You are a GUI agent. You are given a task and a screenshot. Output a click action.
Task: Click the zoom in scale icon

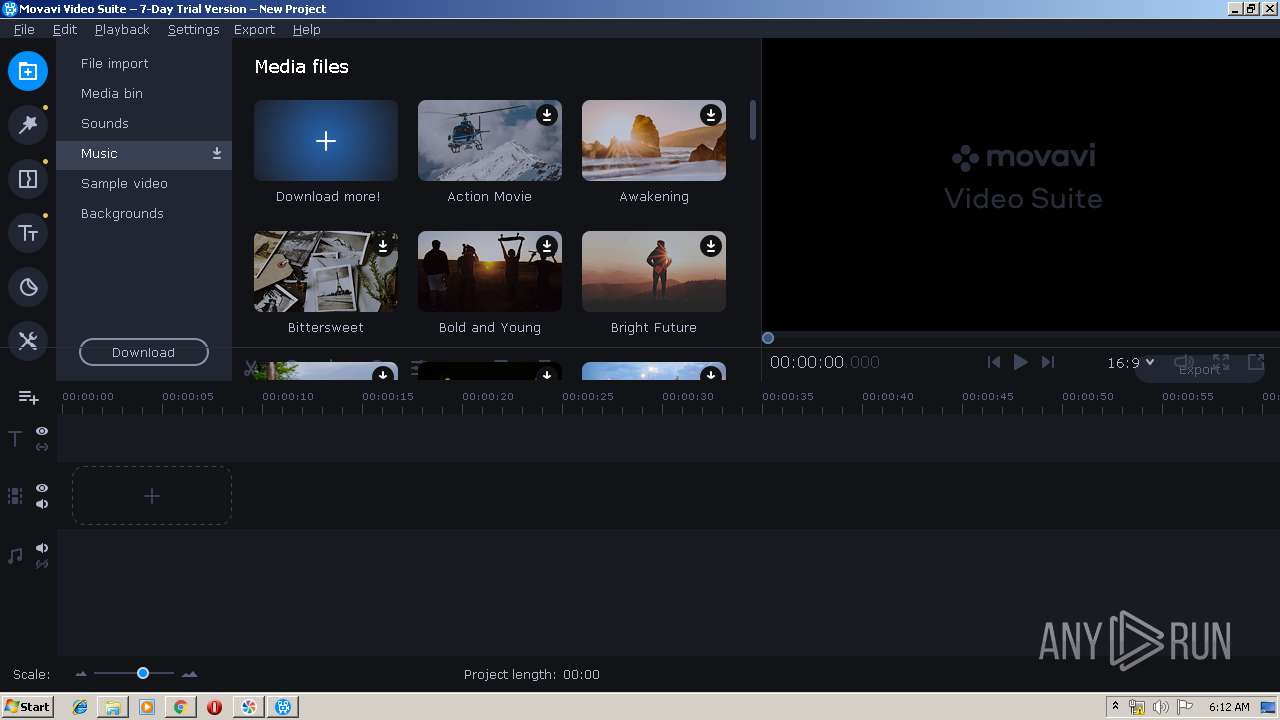190,674
